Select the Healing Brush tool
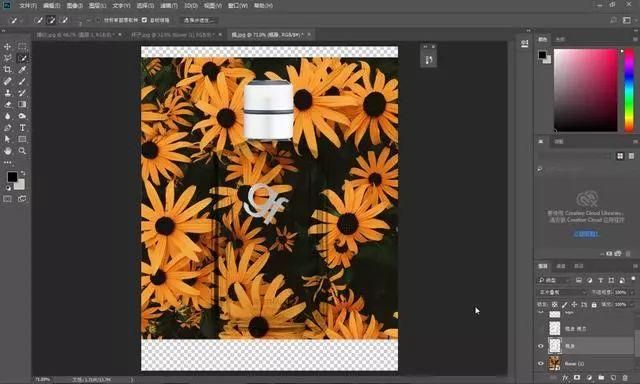Viewport: 640px width, 384px height. tap(7, 81)
